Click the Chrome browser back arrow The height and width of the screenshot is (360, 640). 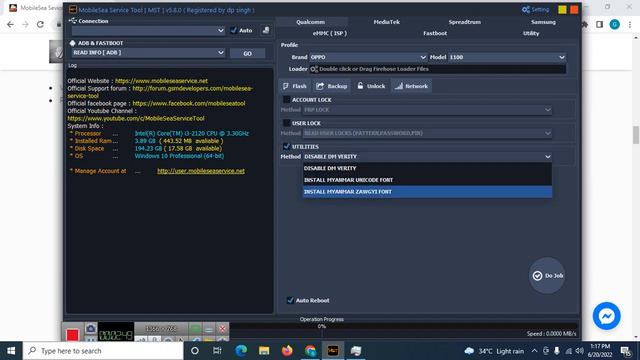(10, 24)
